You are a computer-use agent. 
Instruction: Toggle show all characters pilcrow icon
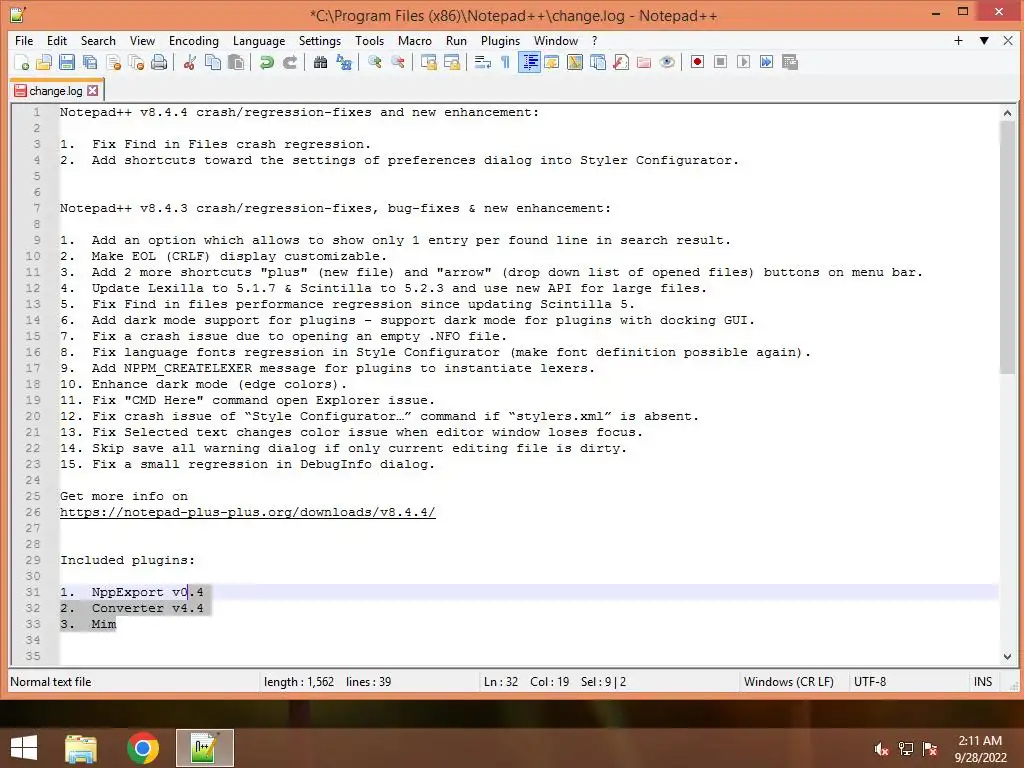click(x=505, y=63)
